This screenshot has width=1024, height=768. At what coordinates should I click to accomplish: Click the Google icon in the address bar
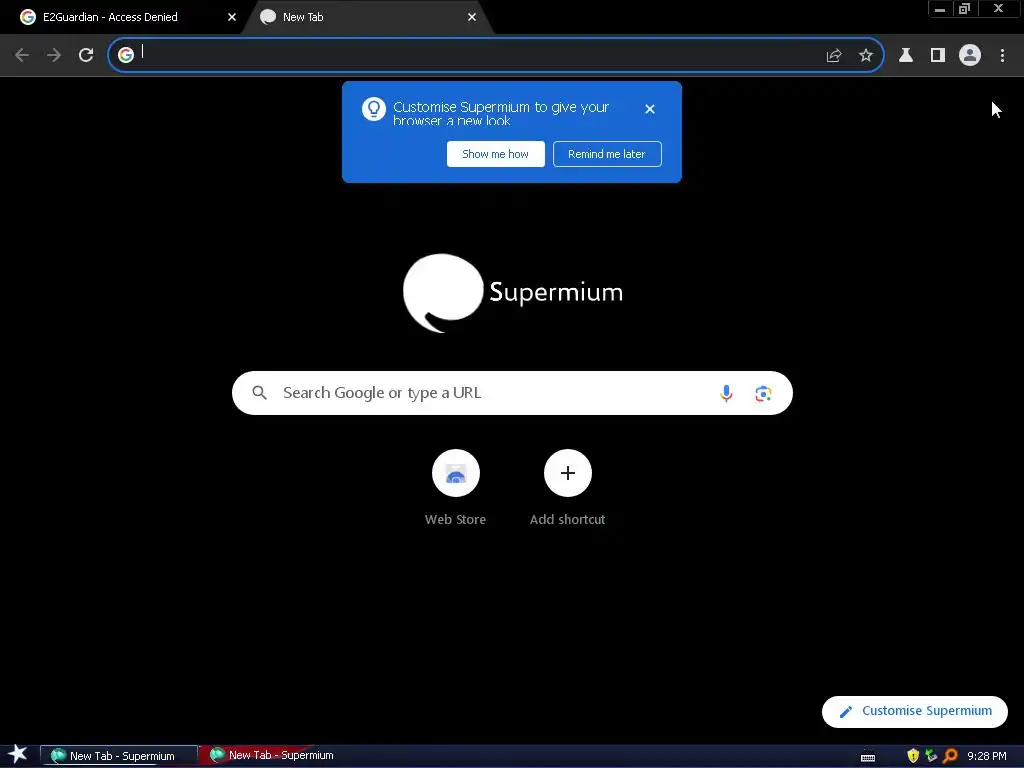tap(125, 56)
